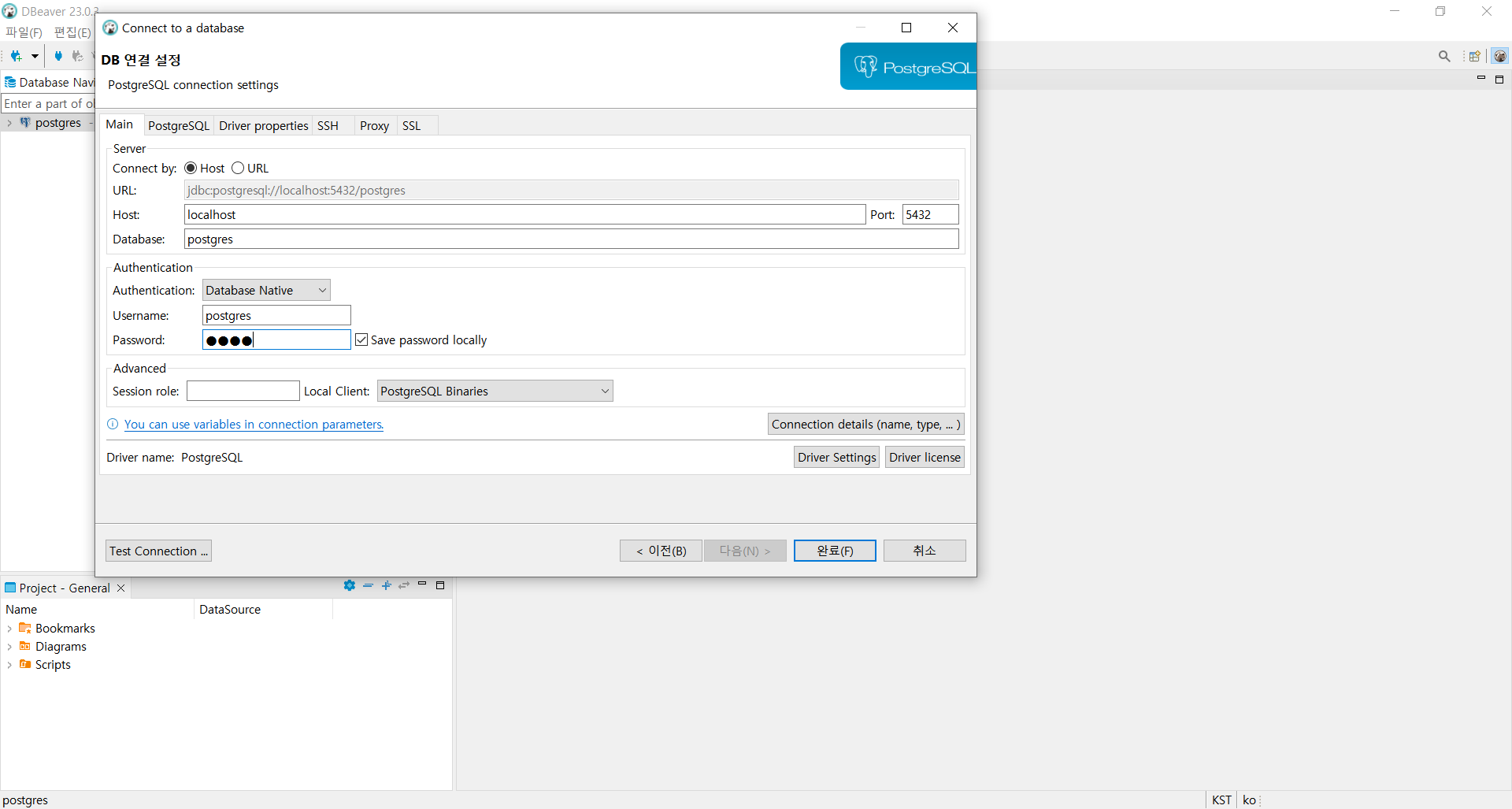Select the Bookmarks folder item

pos(57,628)
